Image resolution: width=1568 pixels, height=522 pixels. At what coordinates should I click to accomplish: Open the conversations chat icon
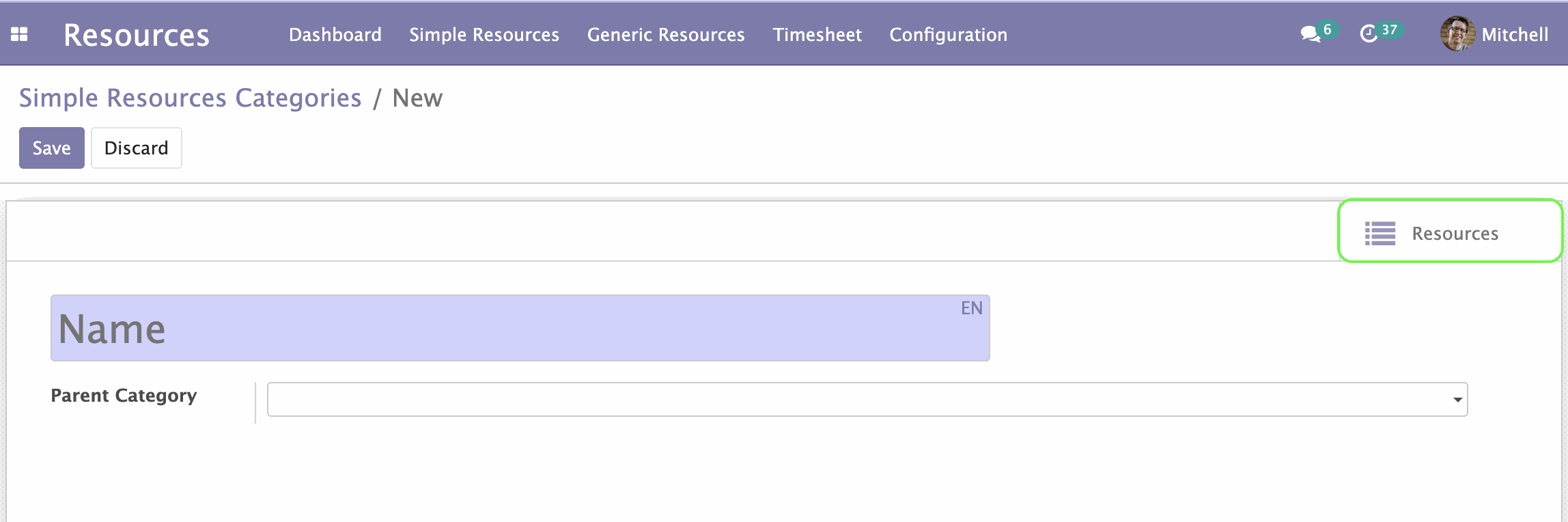1310,34
